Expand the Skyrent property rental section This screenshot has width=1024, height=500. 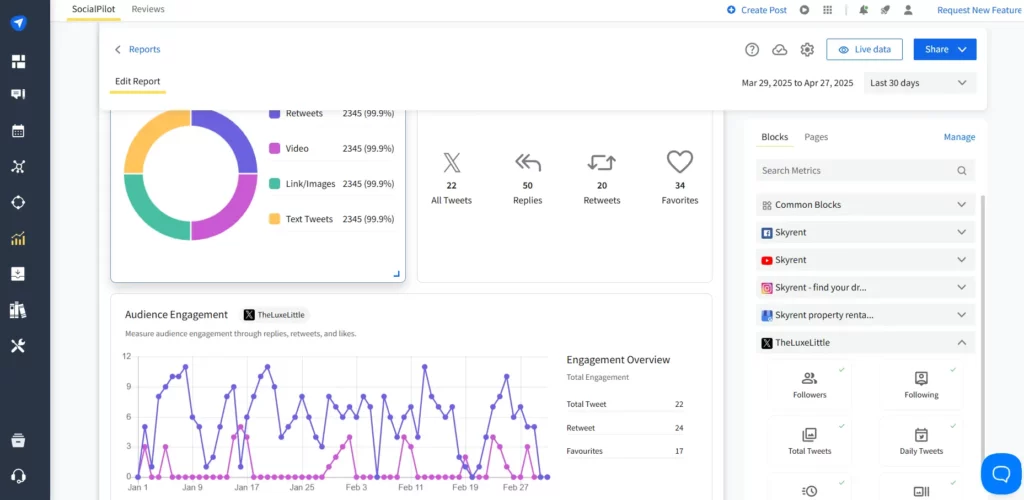pos(865,315)
